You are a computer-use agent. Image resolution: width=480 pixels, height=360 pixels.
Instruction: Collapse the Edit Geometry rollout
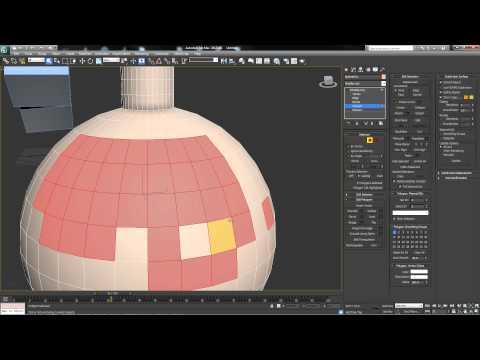tap(410, 76)
